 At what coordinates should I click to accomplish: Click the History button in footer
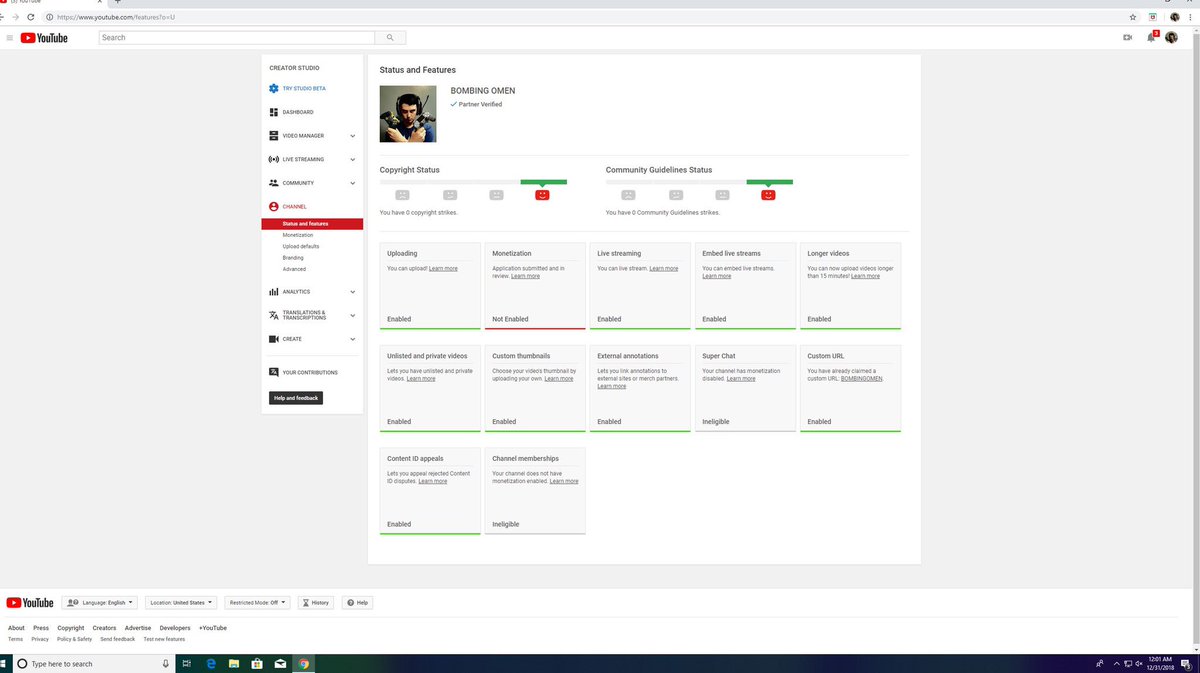[x=316, y=603]
